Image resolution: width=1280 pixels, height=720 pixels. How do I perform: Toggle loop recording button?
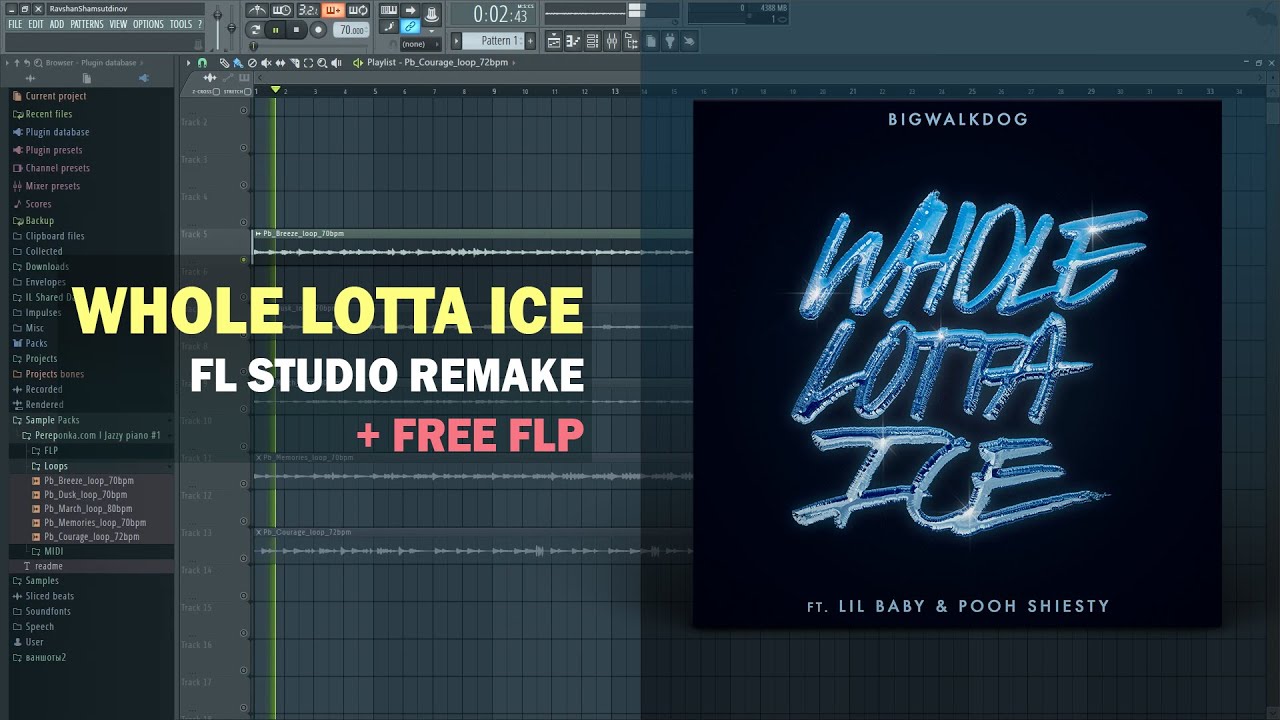pyautogui.click(x=358, y=10)
